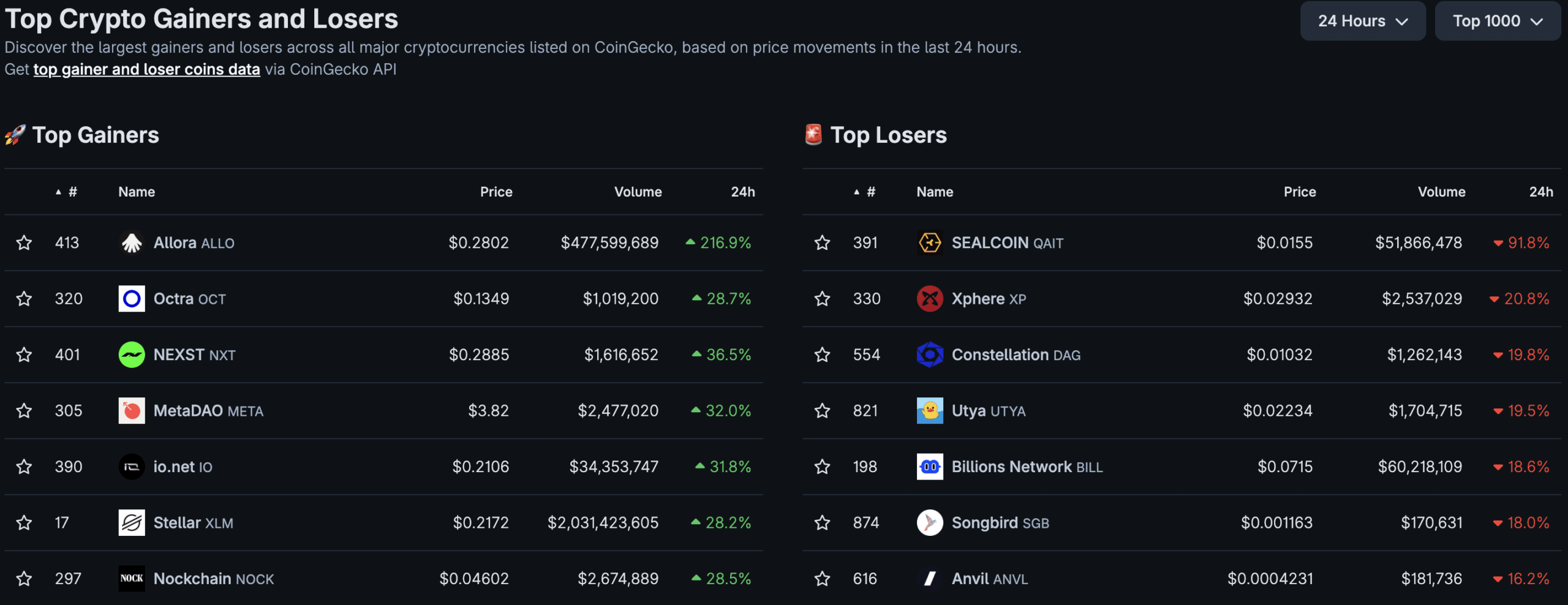Viewport: 1568px width, 605px height.
Task: Sort Top Gainers by 24h column
Action: click(743, 192)
